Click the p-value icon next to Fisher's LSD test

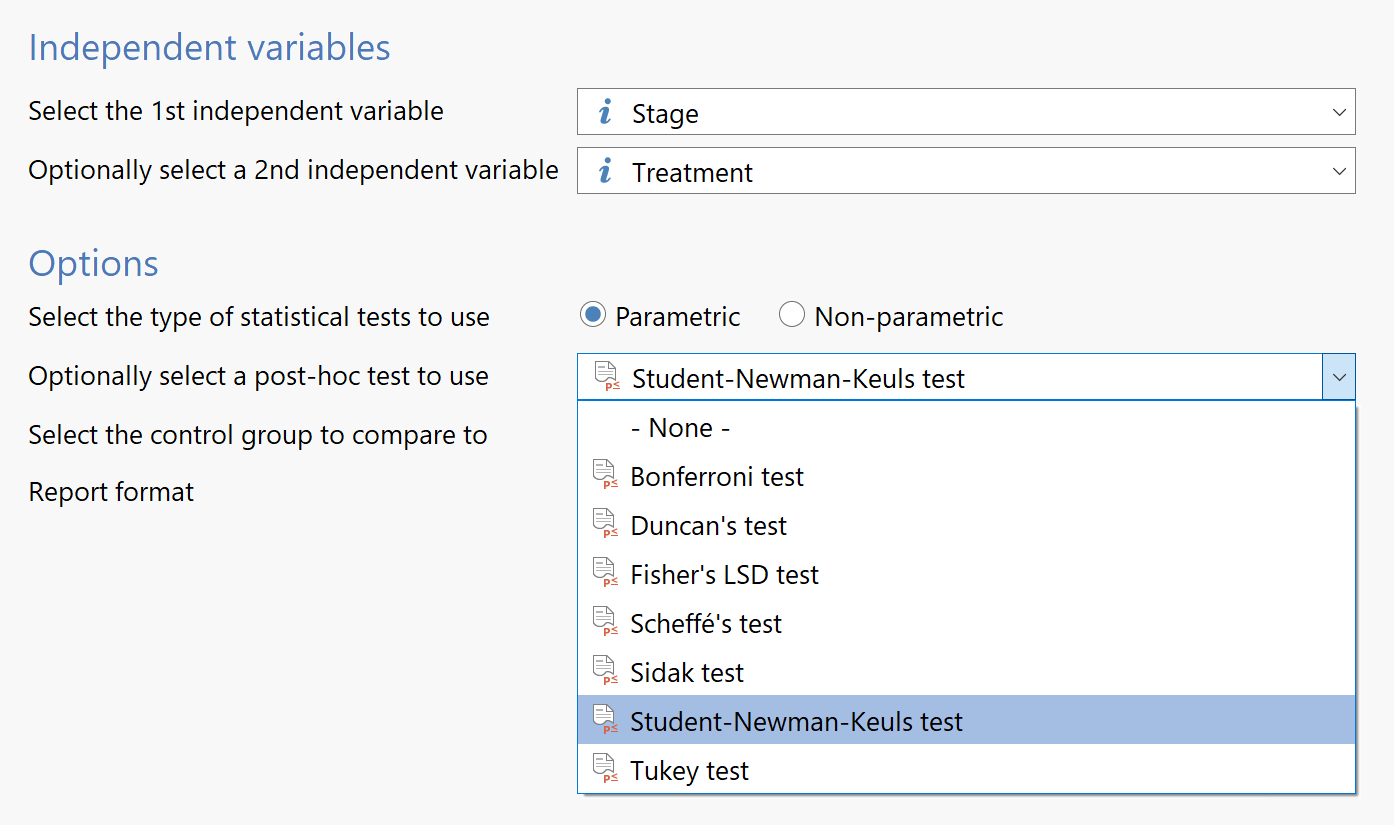(x=606, y=574)
